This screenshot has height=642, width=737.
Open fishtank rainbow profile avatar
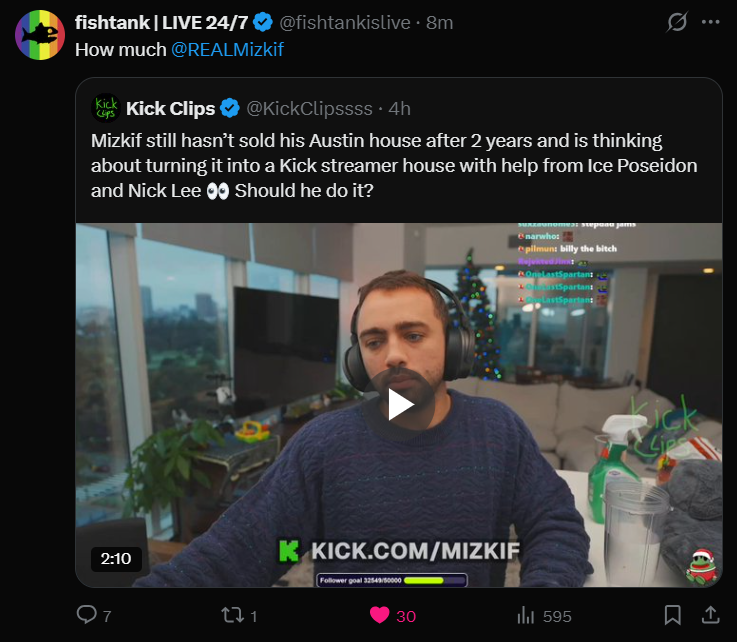pos(40,35)
